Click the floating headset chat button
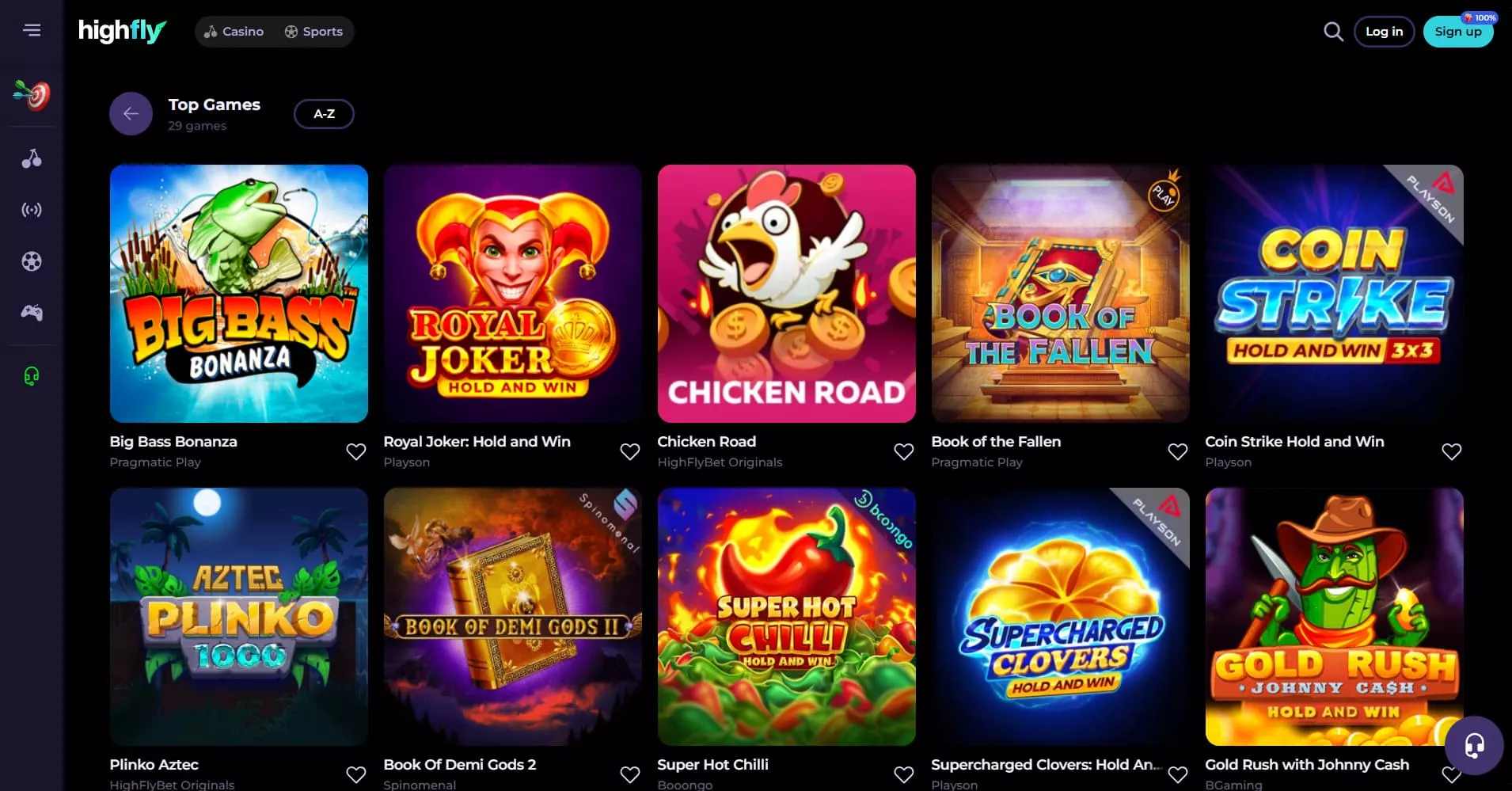1512x791 pixels. (x=1474, y=746)
